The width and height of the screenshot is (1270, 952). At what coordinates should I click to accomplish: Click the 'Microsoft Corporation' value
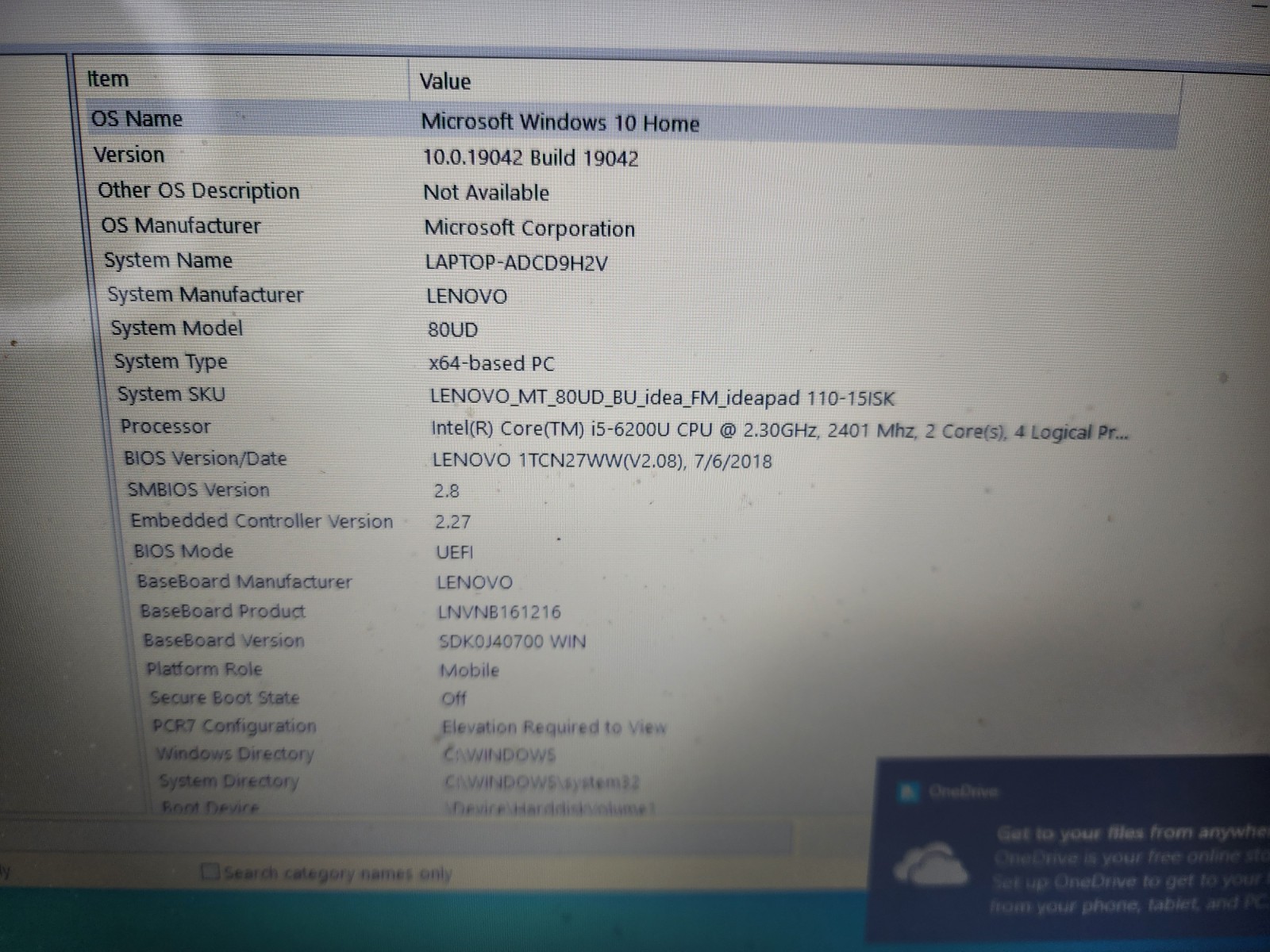(529, 228)
